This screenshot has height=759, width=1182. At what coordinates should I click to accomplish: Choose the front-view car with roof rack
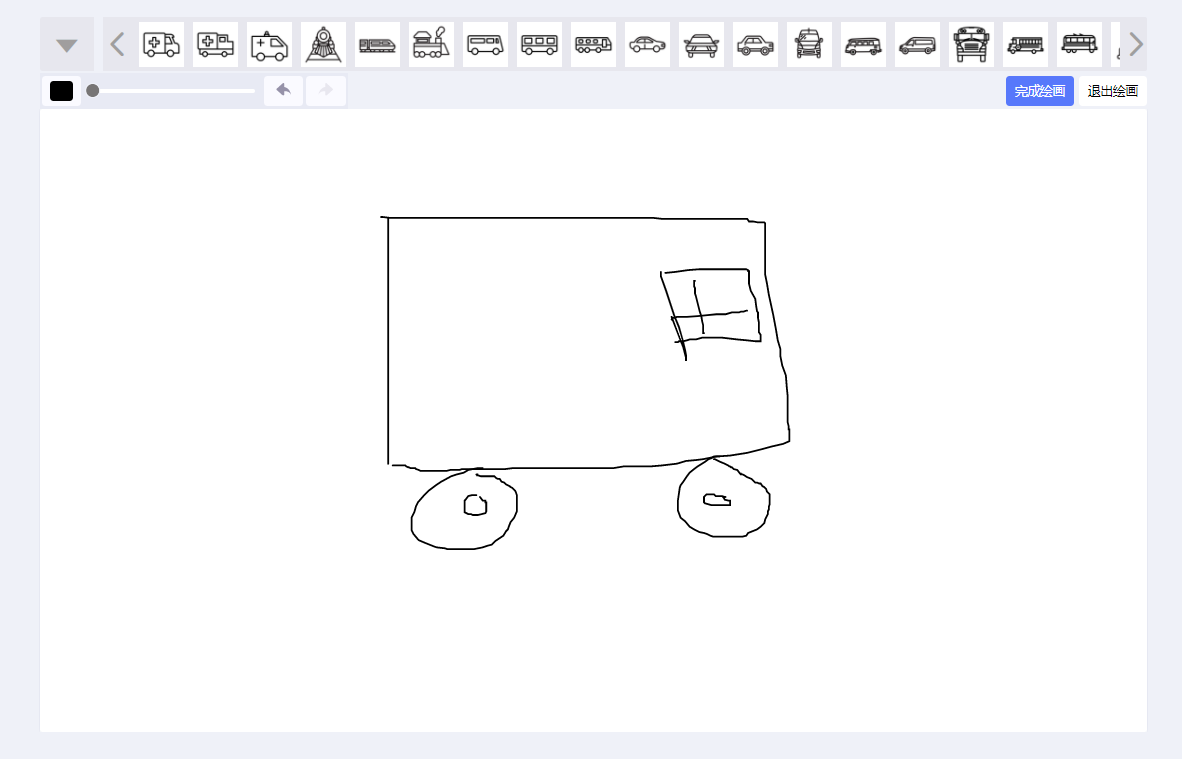point(701,45)
